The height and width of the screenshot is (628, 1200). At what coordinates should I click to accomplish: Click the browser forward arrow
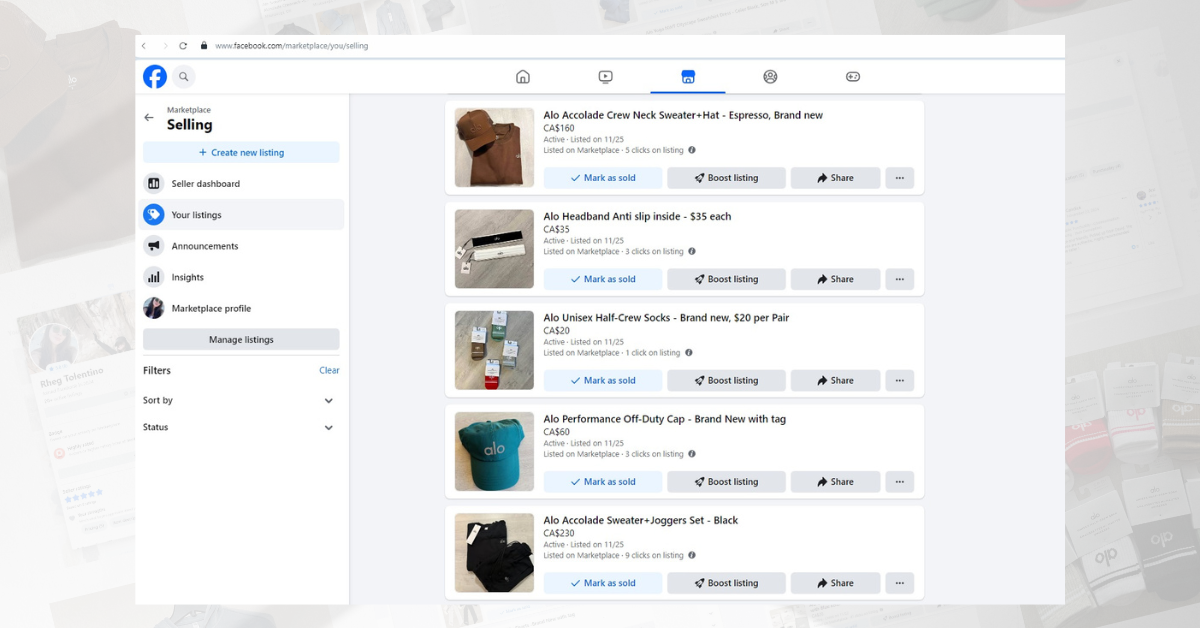[x=165, y=46]
